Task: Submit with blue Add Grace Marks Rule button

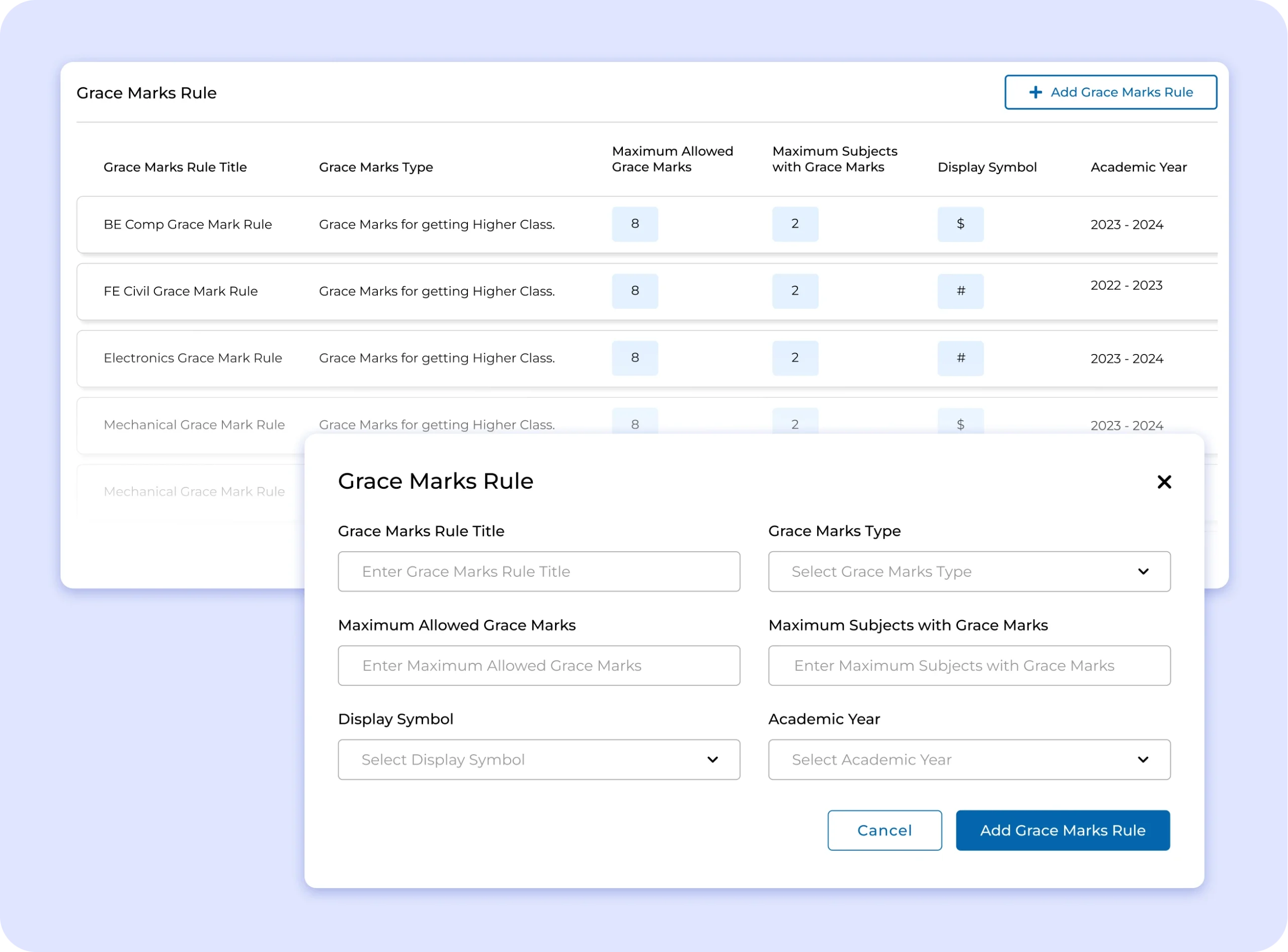Action: (1063, 830)
